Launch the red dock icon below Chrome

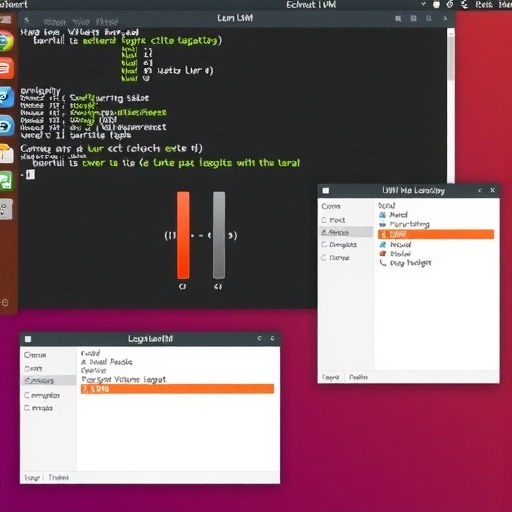6,68
